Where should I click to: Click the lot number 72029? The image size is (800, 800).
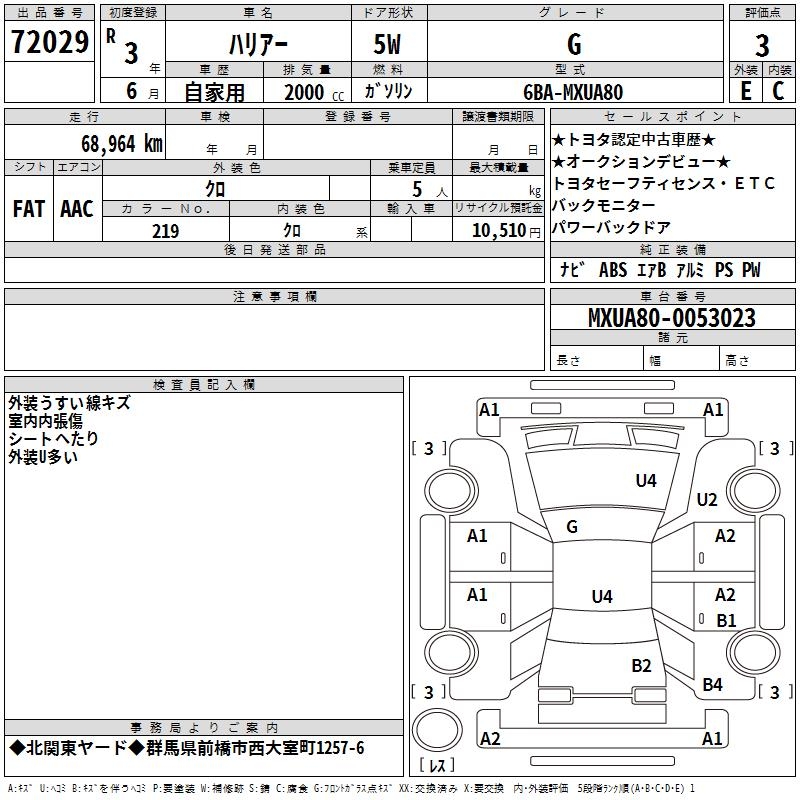(49, 42)
